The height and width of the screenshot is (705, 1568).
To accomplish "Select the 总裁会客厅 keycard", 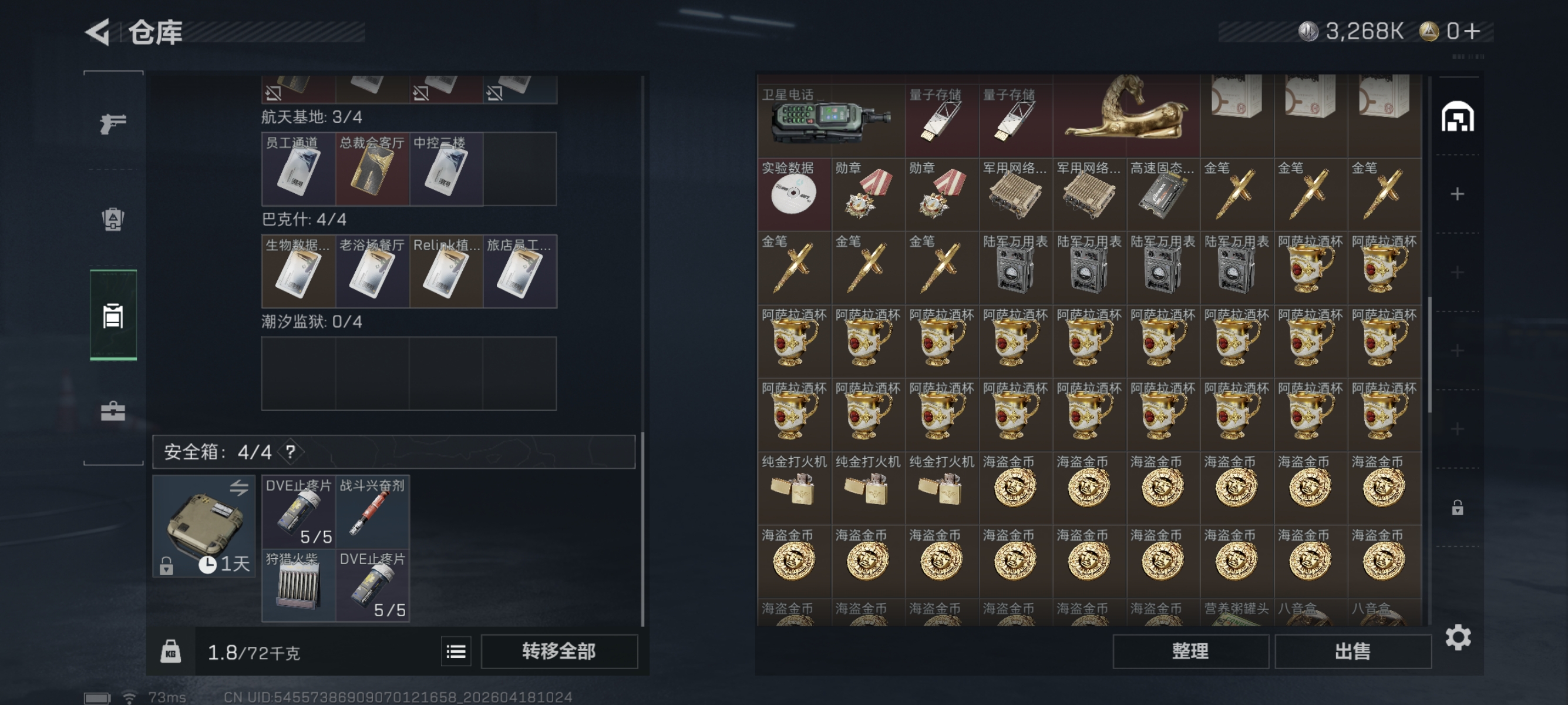I will tap(372, 169).
